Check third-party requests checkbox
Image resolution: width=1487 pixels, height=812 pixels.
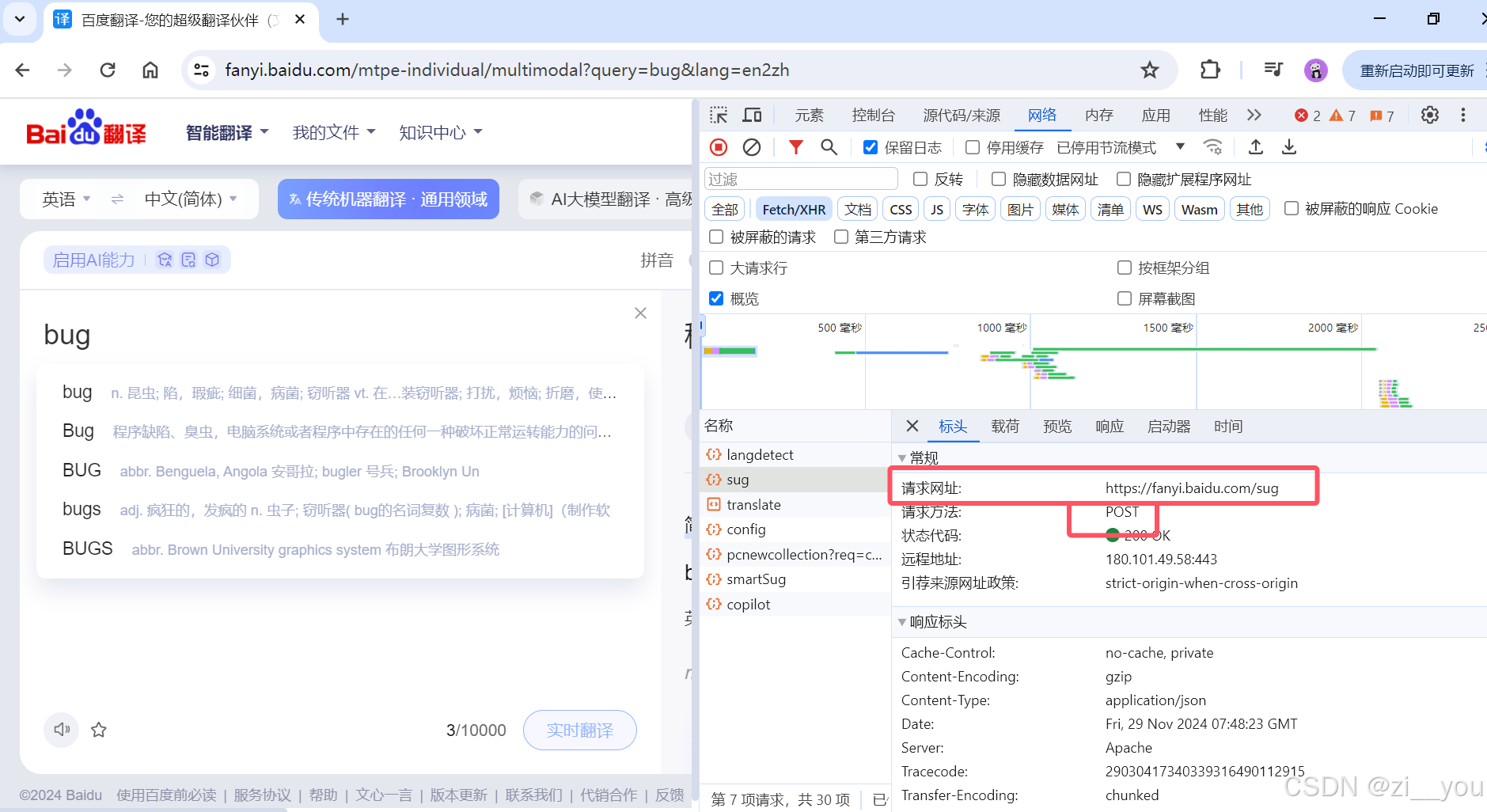click(x=841, y=237)
